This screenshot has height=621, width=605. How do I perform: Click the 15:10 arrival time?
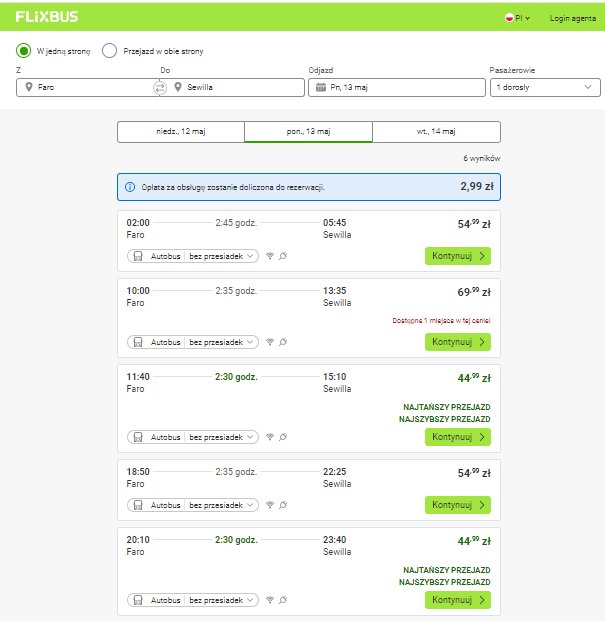(x=335, y=377)
